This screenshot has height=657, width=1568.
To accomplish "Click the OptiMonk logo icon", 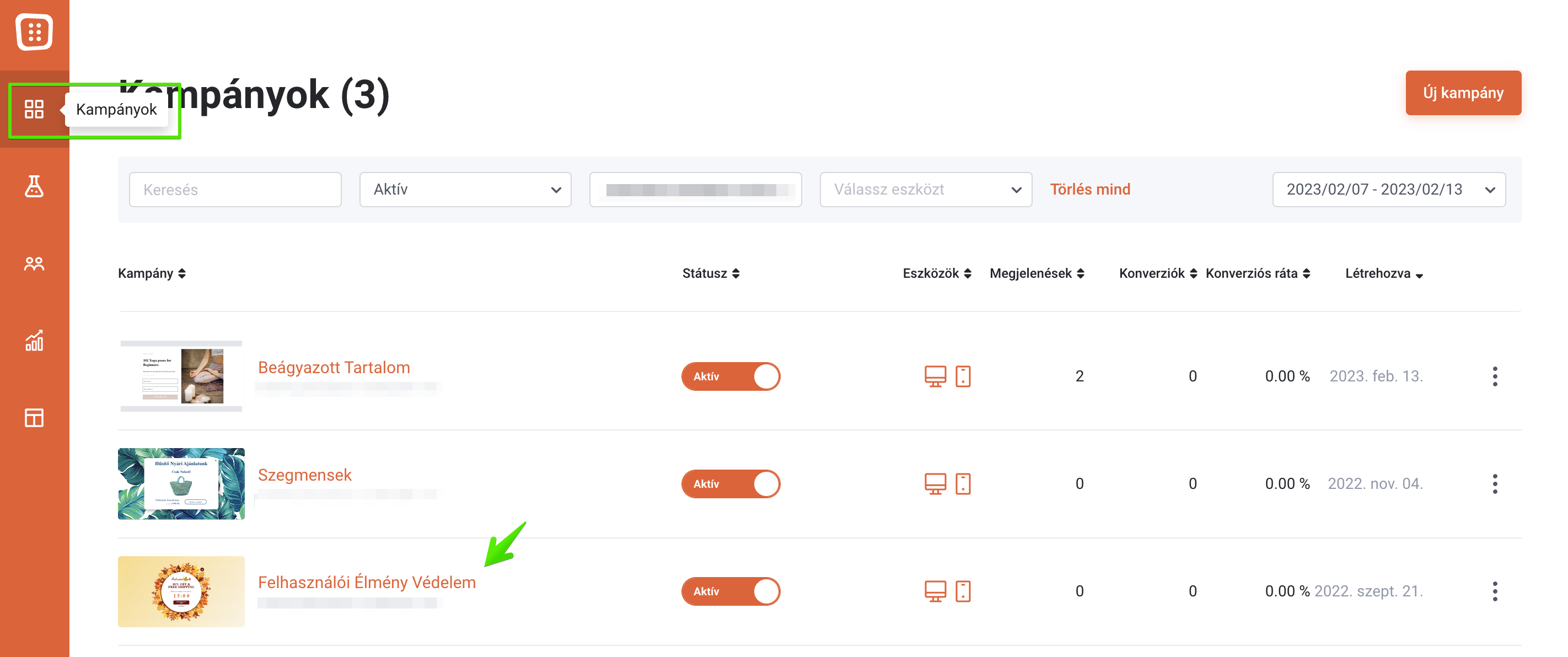I will 34,31.
